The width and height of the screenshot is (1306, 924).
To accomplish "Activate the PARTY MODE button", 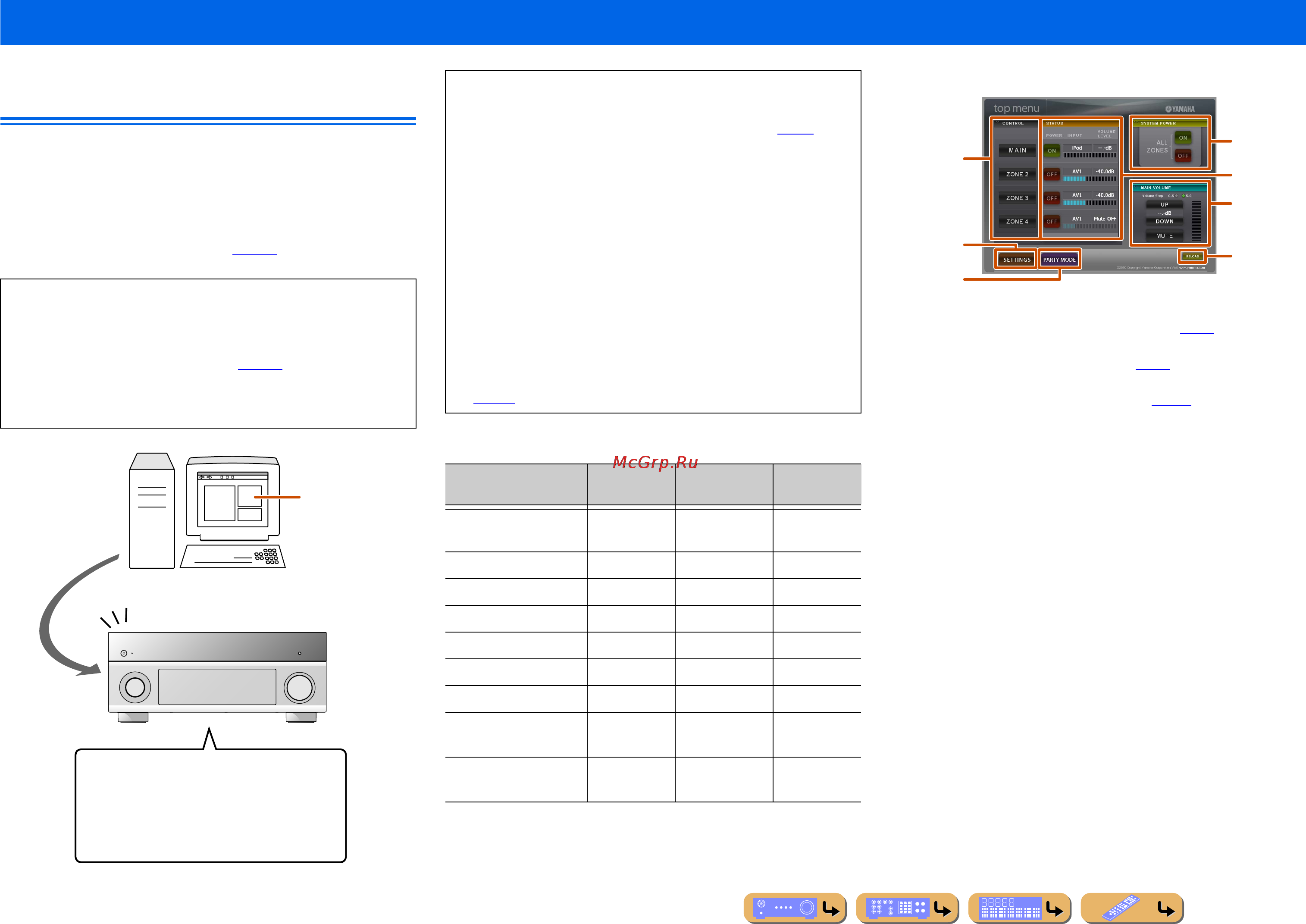I will pyautogui.click(x=1059, y=260).
